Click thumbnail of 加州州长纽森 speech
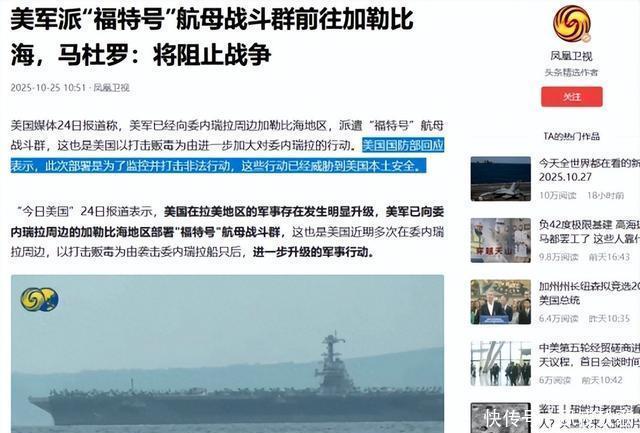The height and width of the screenshot is (433, 640). tap(500, 302)
